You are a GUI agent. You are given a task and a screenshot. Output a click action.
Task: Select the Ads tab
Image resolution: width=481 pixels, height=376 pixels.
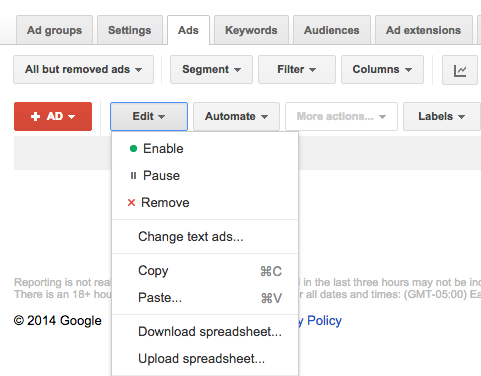[x=188, y=30]
